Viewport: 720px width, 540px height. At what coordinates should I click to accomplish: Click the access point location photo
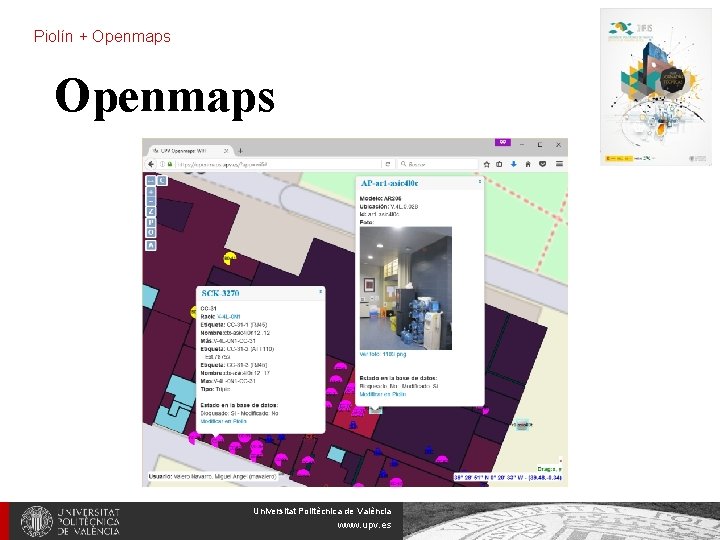(406, 288)
